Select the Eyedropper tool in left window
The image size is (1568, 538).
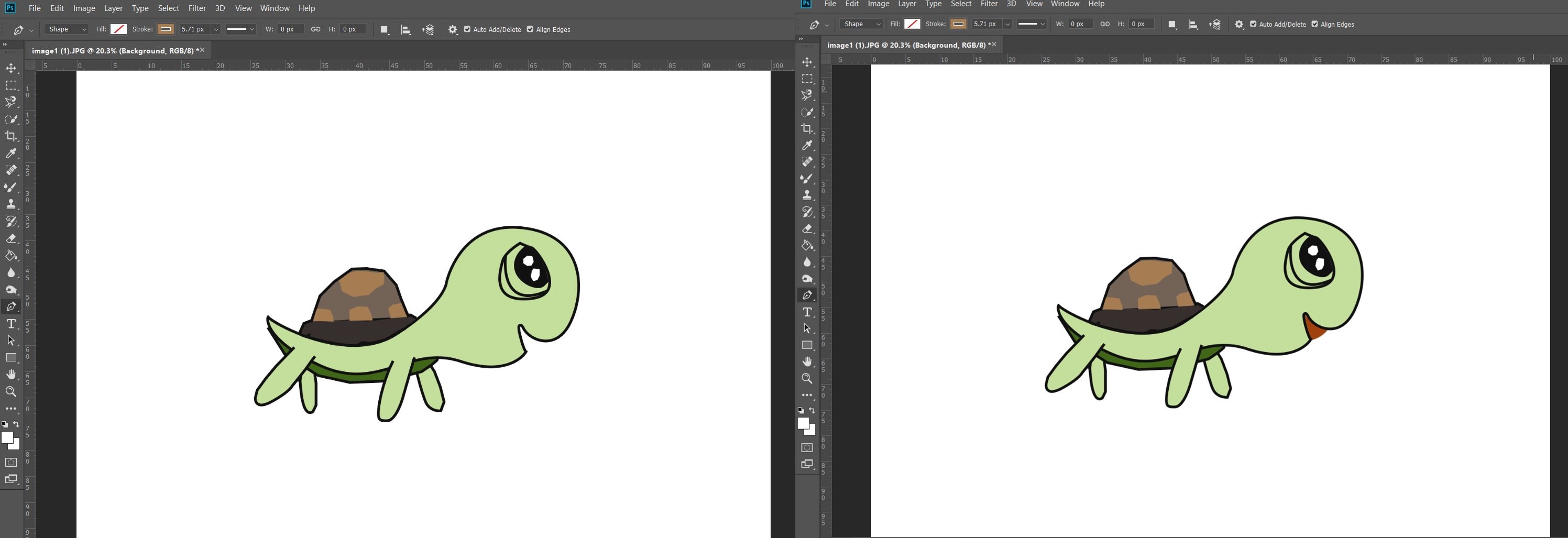(x=11, y=153)
